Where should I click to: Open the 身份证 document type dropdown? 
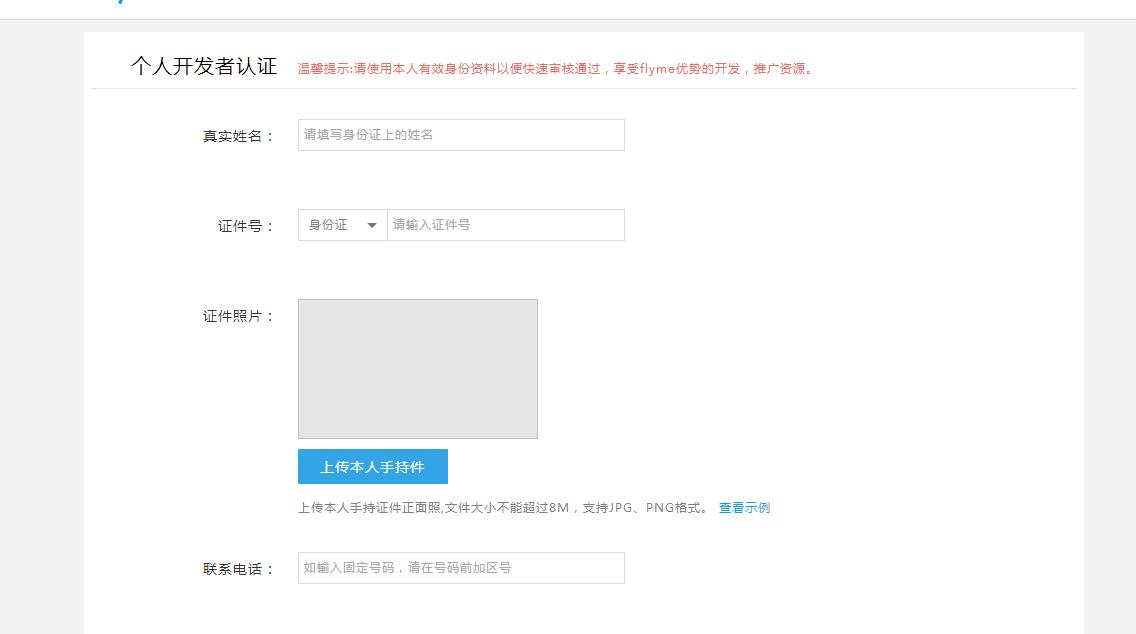click(x=340, y=224)
